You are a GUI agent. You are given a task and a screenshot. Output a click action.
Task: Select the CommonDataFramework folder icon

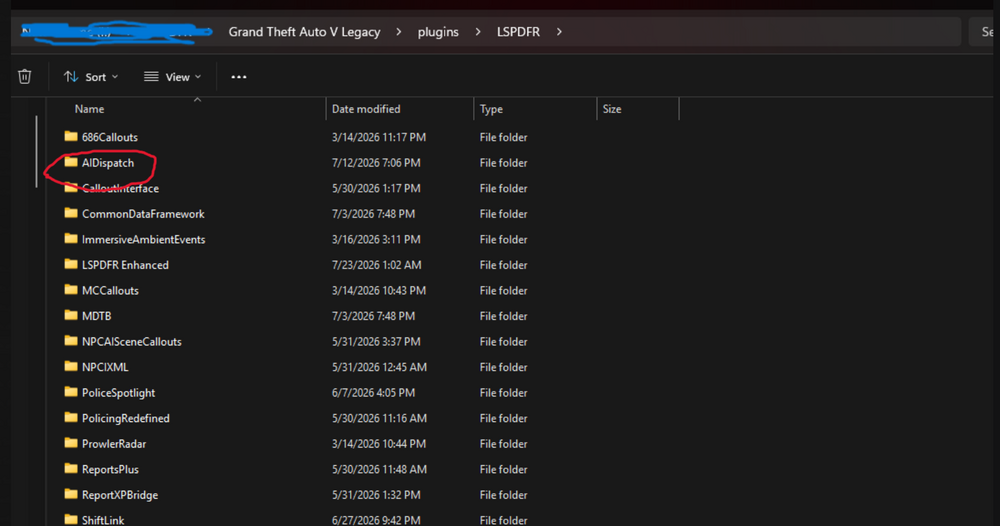(71, 213)
